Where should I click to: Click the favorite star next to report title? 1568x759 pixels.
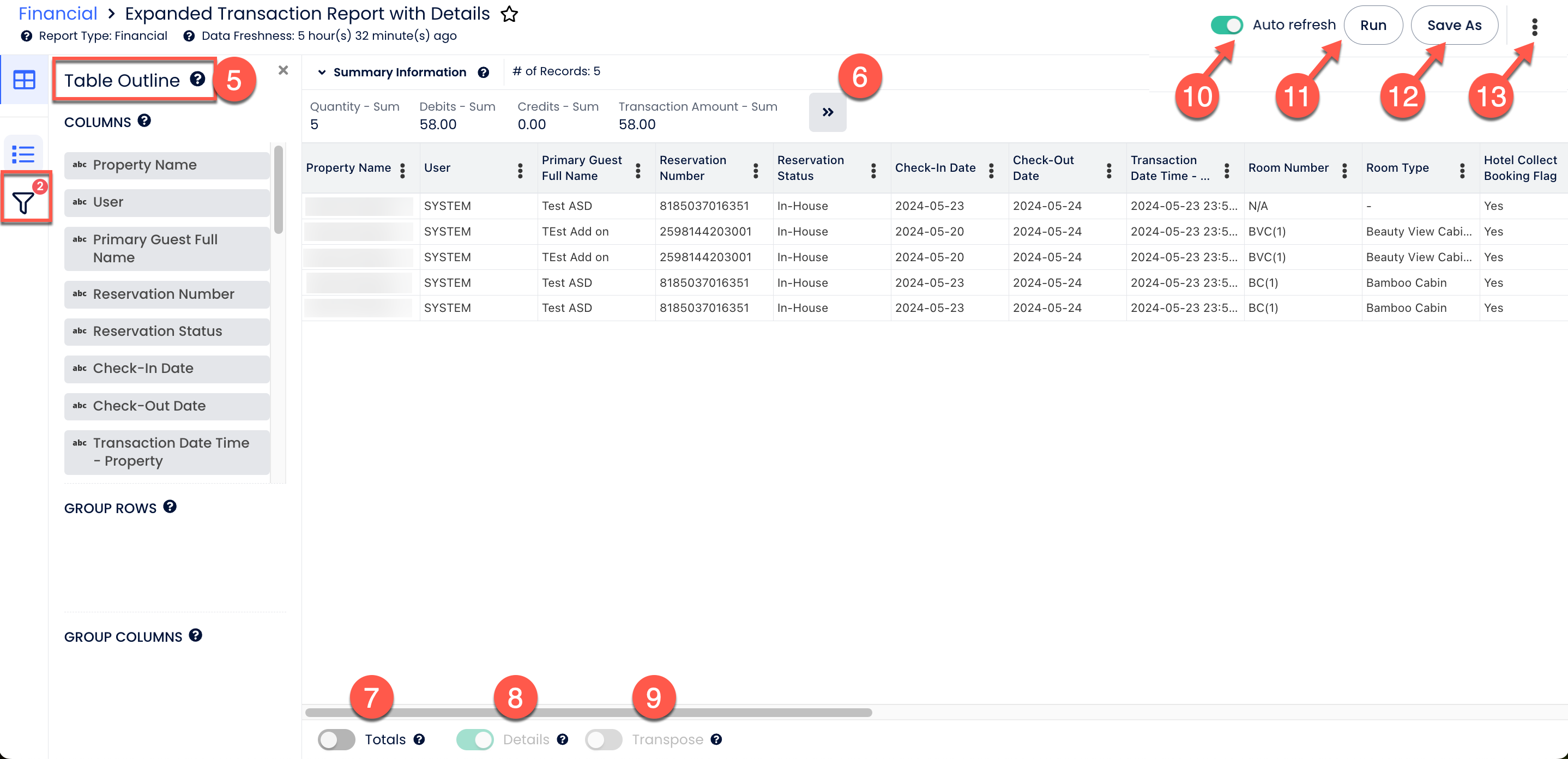point(509,14)
